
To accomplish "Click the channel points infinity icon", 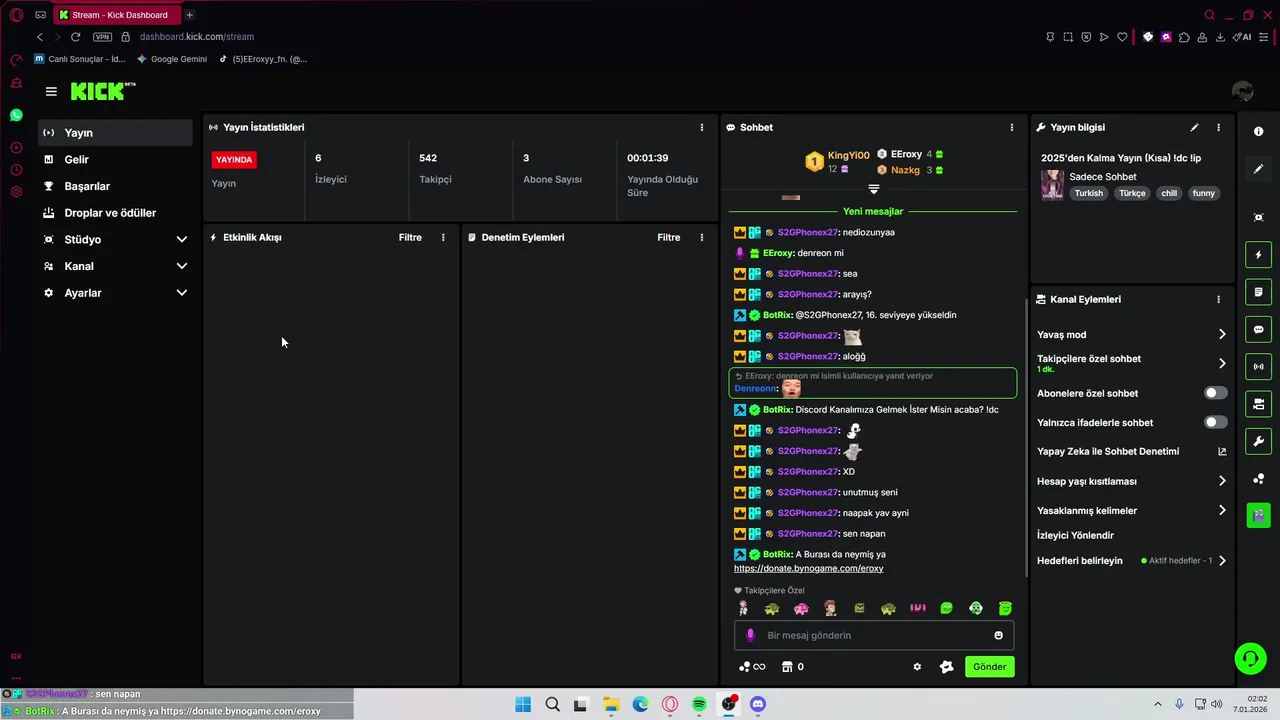I will click(751, 667).
